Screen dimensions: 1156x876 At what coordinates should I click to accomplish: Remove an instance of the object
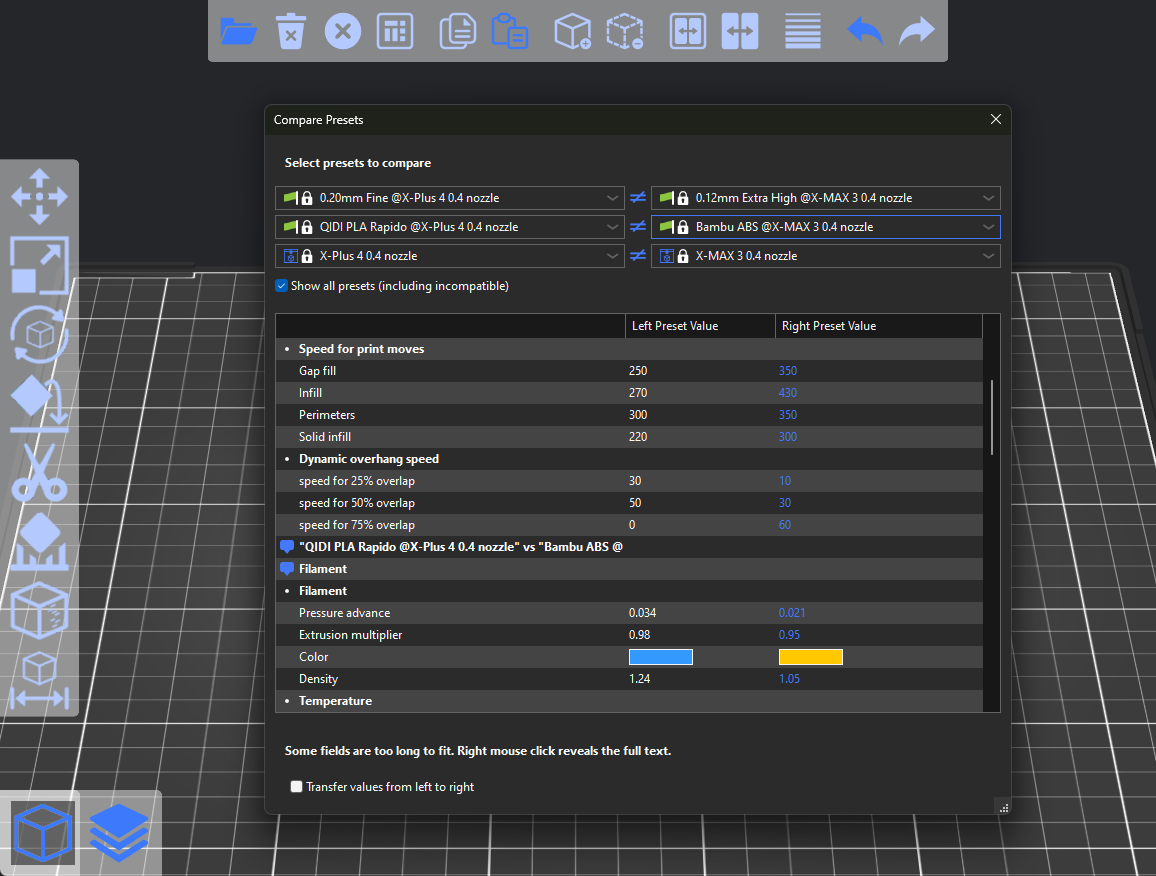tap(625, 31)
